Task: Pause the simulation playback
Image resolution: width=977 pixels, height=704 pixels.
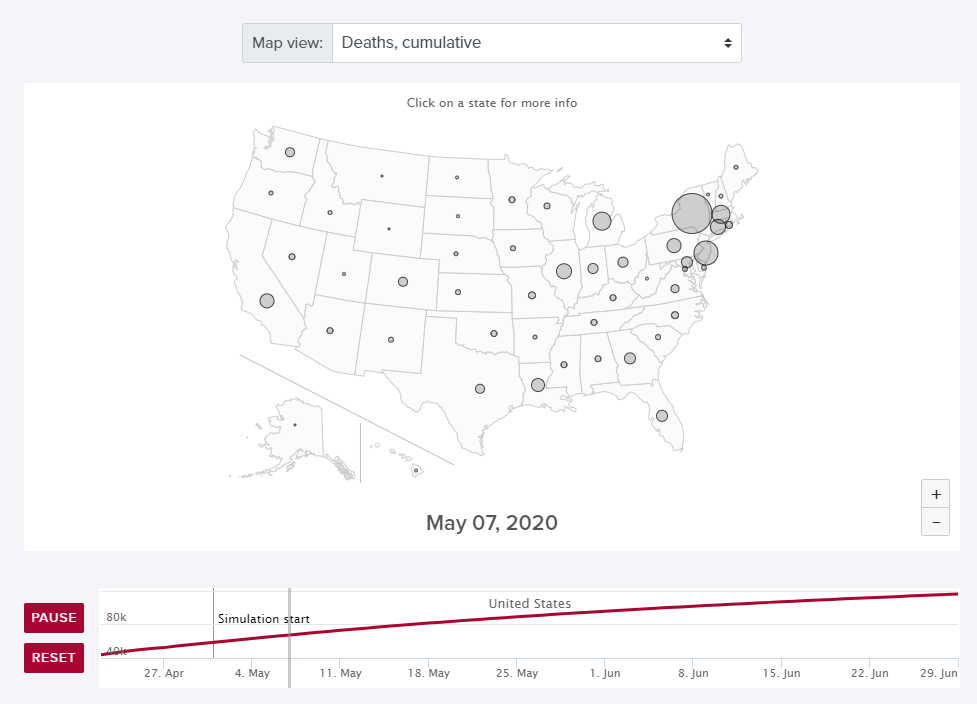Action: pos(54,618)
